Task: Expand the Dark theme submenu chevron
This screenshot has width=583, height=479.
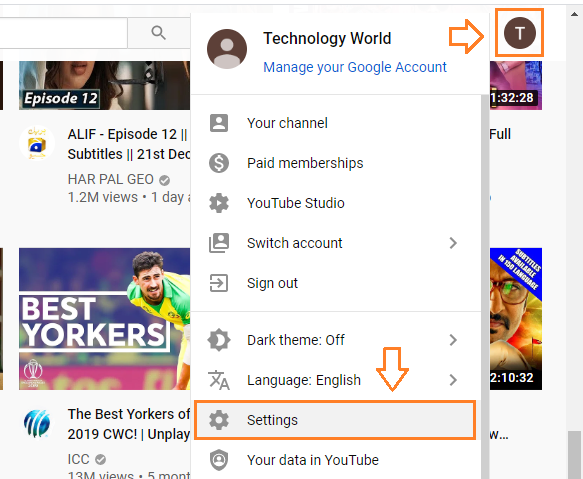Action: pyautogui.click(x=453, y=340)
